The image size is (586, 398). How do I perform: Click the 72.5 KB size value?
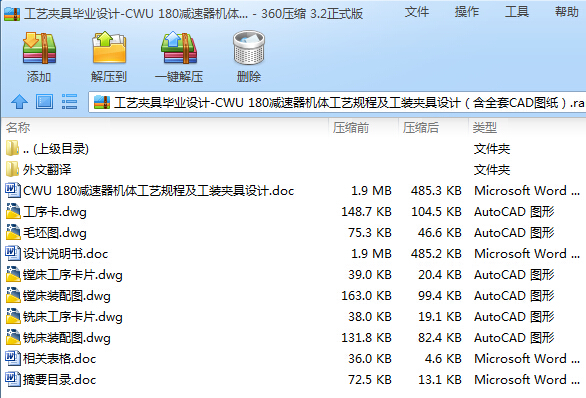(370, 379)
